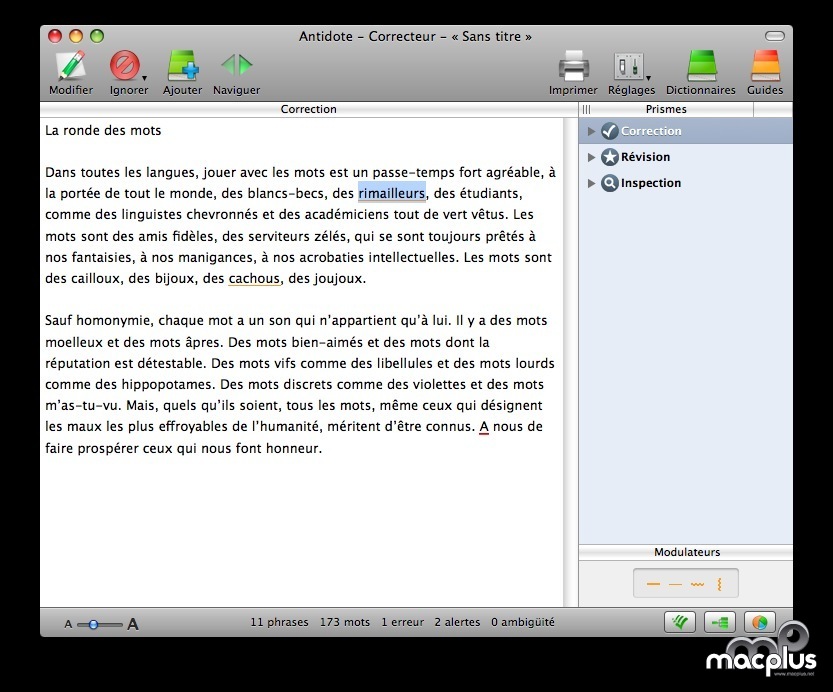Click the title La ronde des mots

(x=103, y=131)
